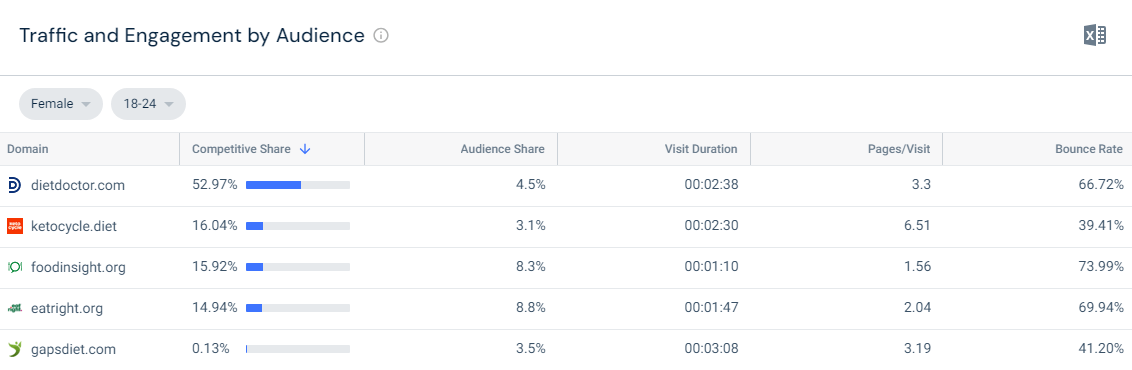Viewport: 1132px width, 370px height.
Task: Click the gapsdiet.com favicon
Action: coord(14,350)
